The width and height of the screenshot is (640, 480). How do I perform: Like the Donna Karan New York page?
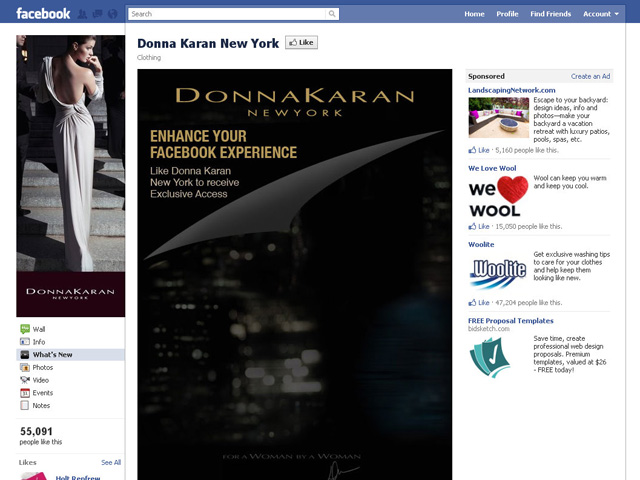coord(301,42)
